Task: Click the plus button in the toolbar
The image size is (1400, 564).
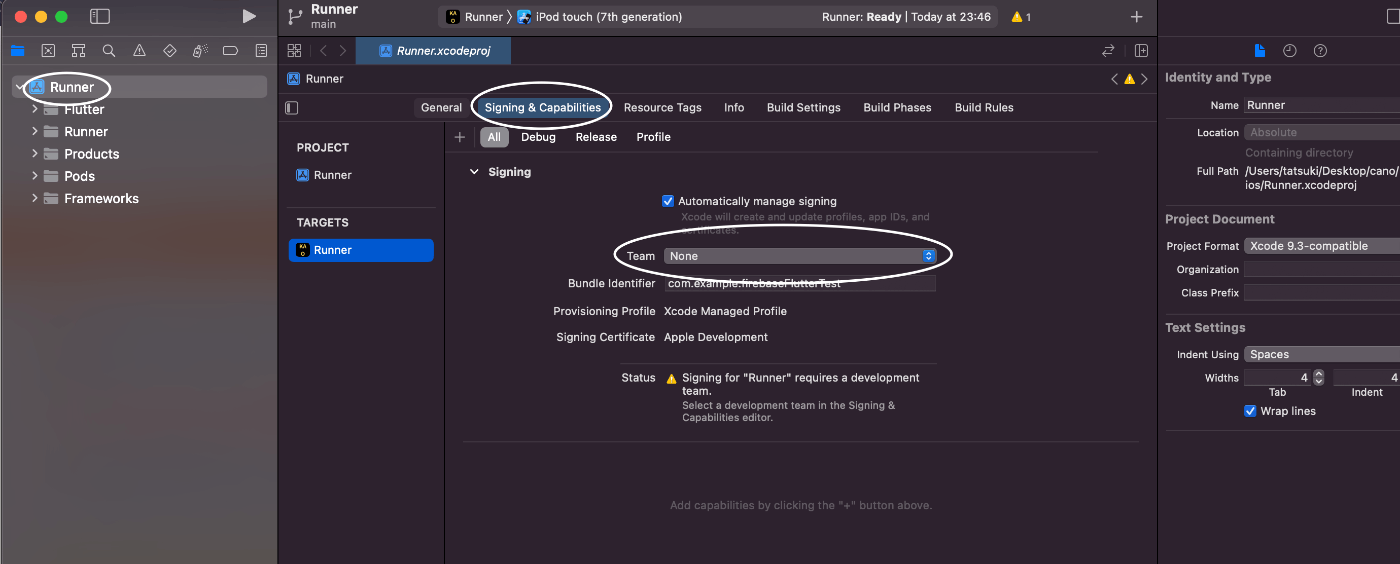Action: pos(1136,17)
